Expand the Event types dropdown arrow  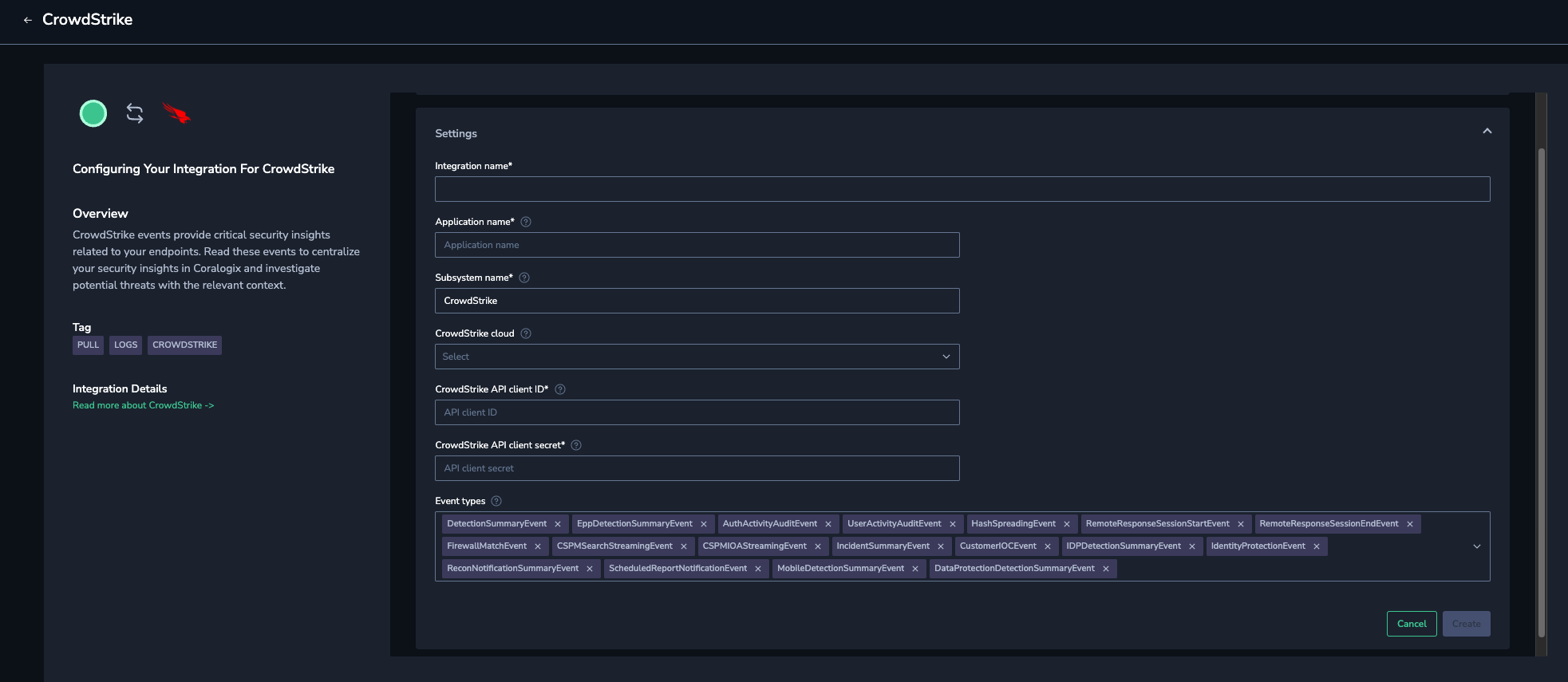click(x=1477, y=546)
